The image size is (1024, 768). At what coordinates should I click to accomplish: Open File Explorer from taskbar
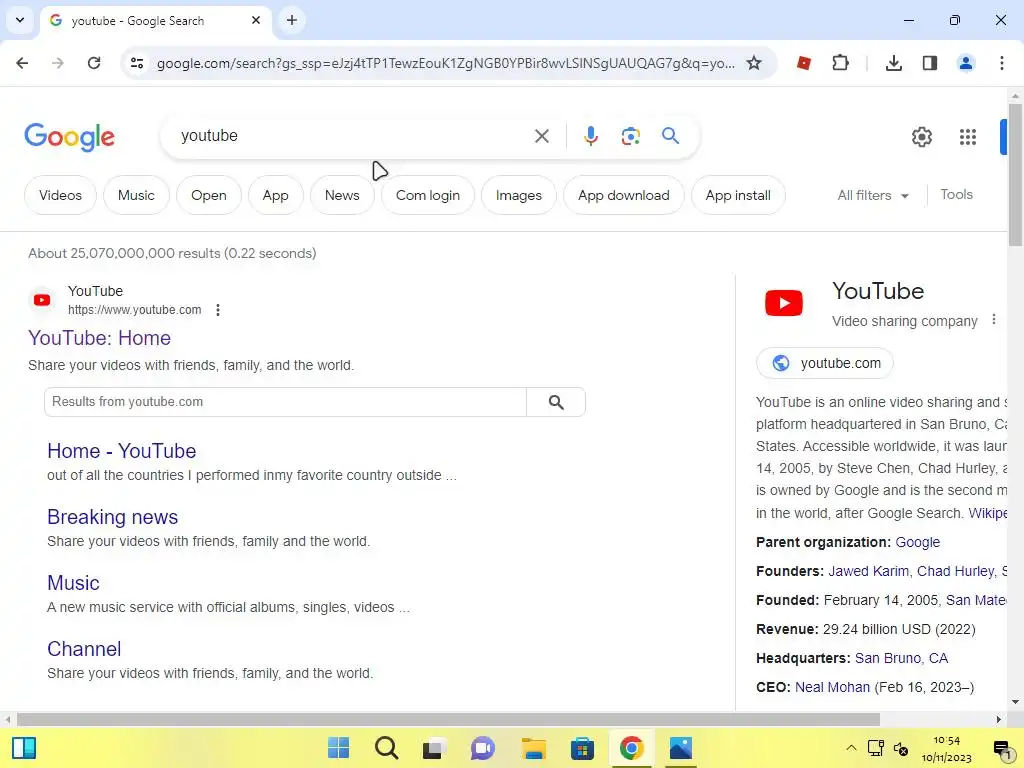point(534,748)
